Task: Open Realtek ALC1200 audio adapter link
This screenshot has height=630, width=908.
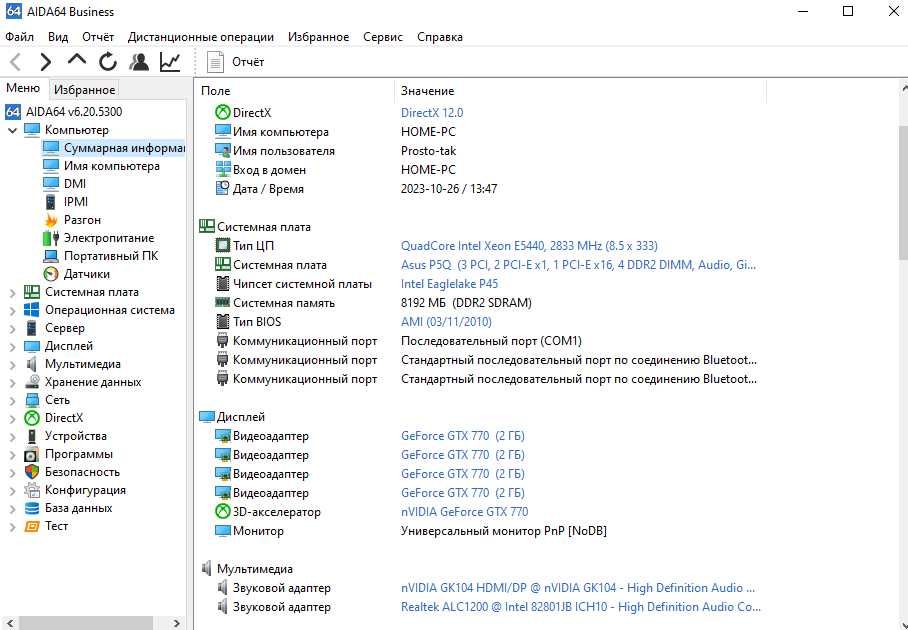Action: pyautogui.click(x=581, y=606)
